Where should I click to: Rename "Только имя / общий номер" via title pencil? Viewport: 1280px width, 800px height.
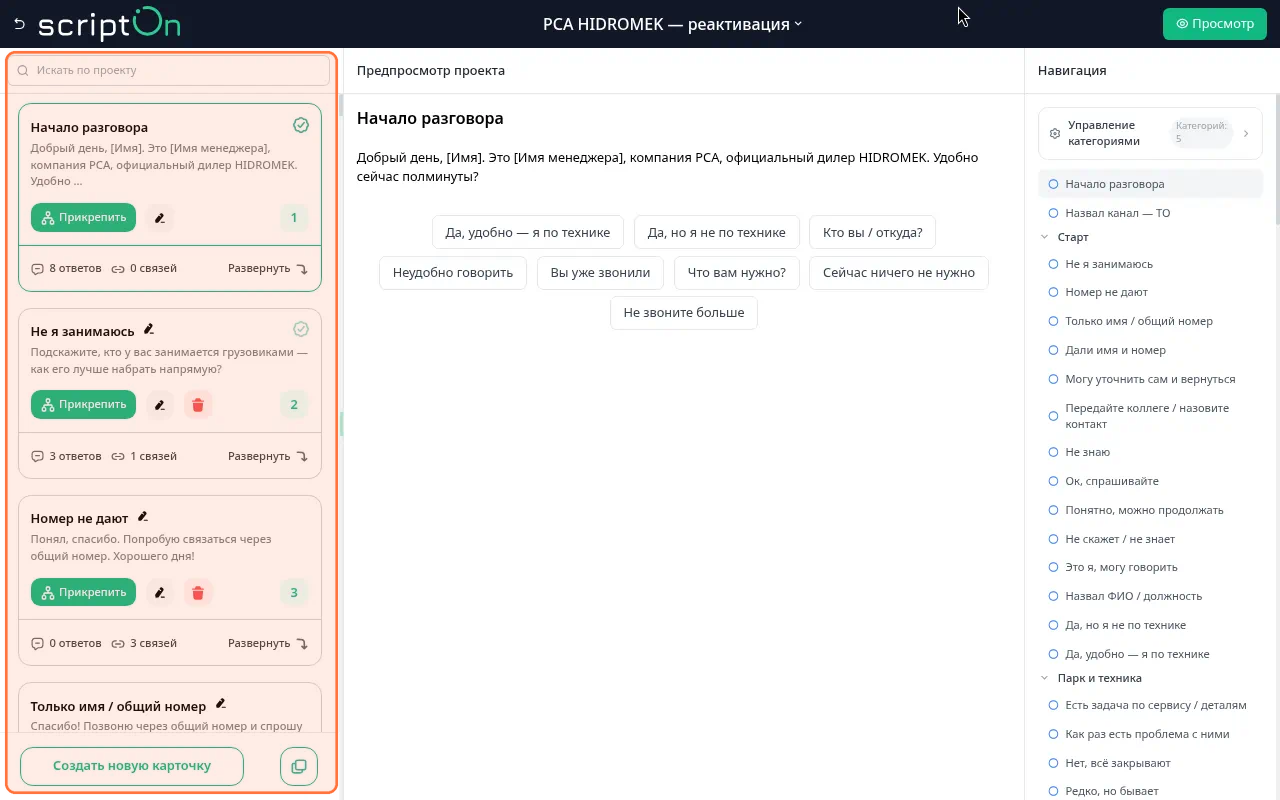(221, 704)
